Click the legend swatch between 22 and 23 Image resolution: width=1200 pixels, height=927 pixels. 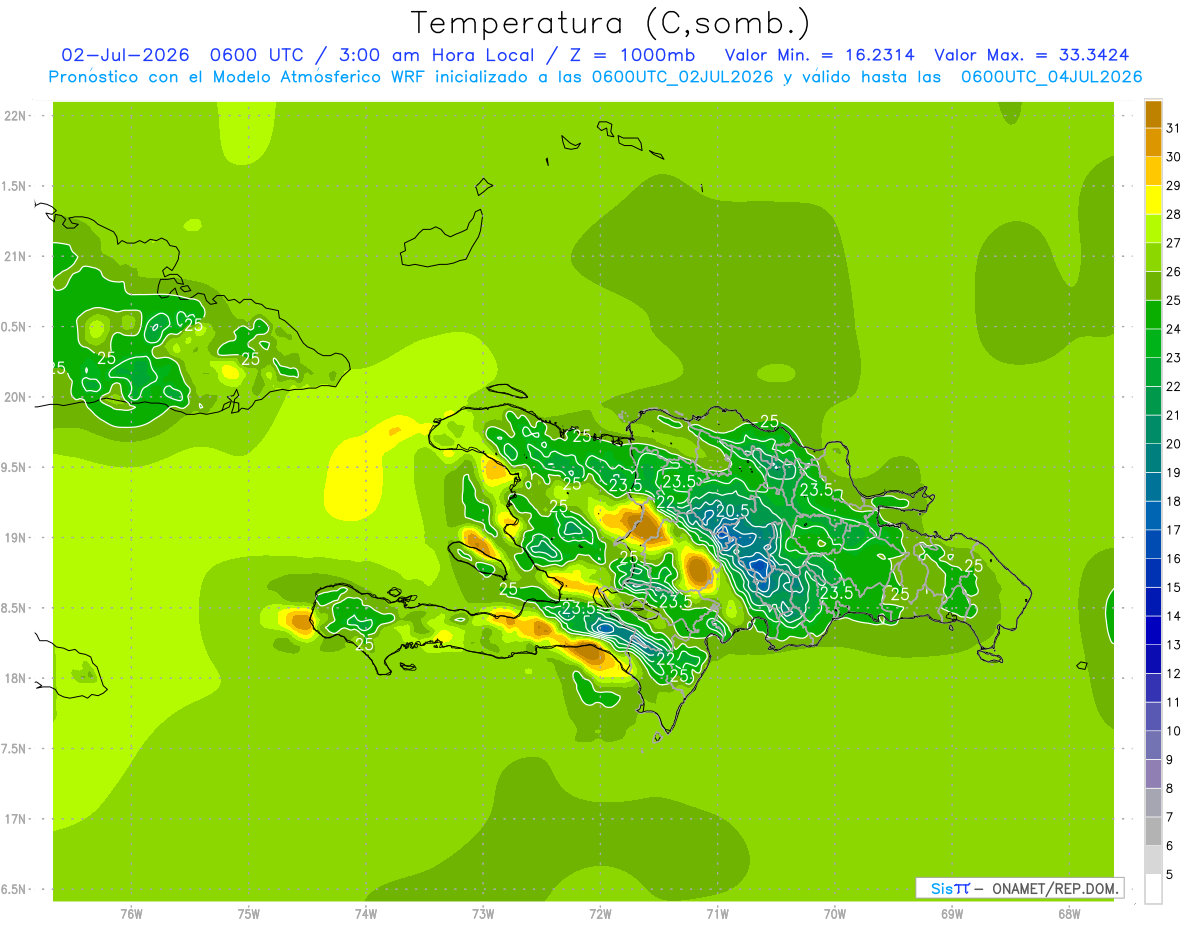[1153, 372]
